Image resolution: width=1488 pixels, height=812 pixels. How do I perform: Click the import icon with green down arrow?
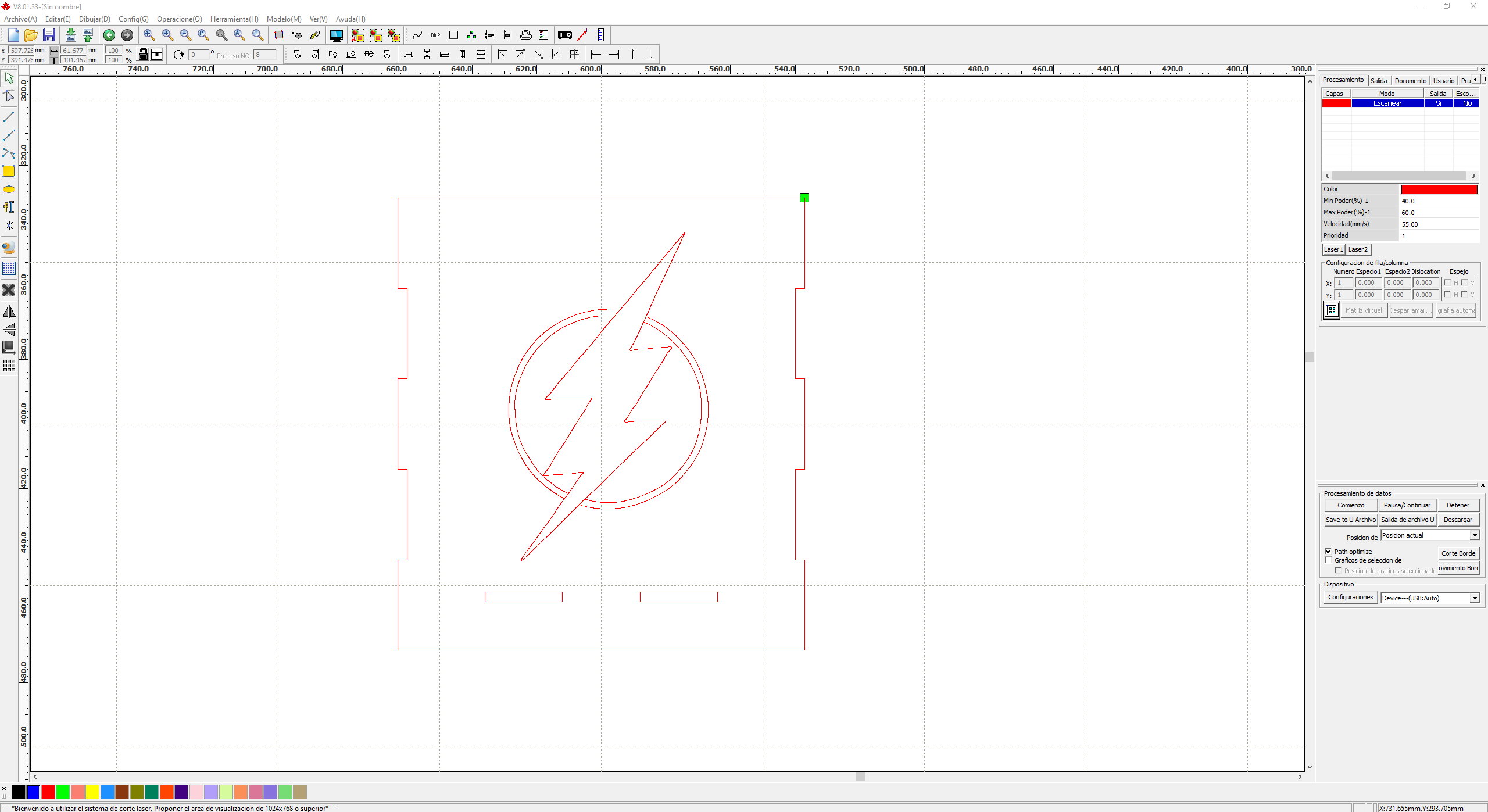pyautogui.click(x=70, y=35)
